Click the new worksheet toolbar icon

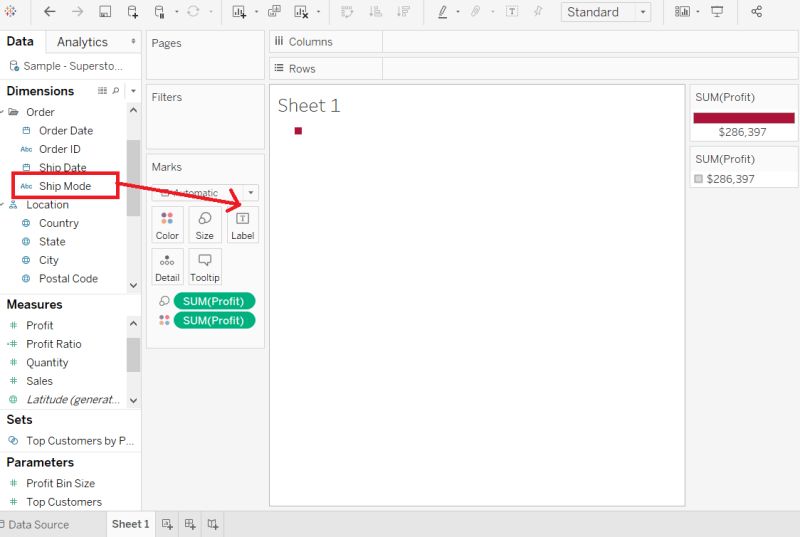pos(239,12)
